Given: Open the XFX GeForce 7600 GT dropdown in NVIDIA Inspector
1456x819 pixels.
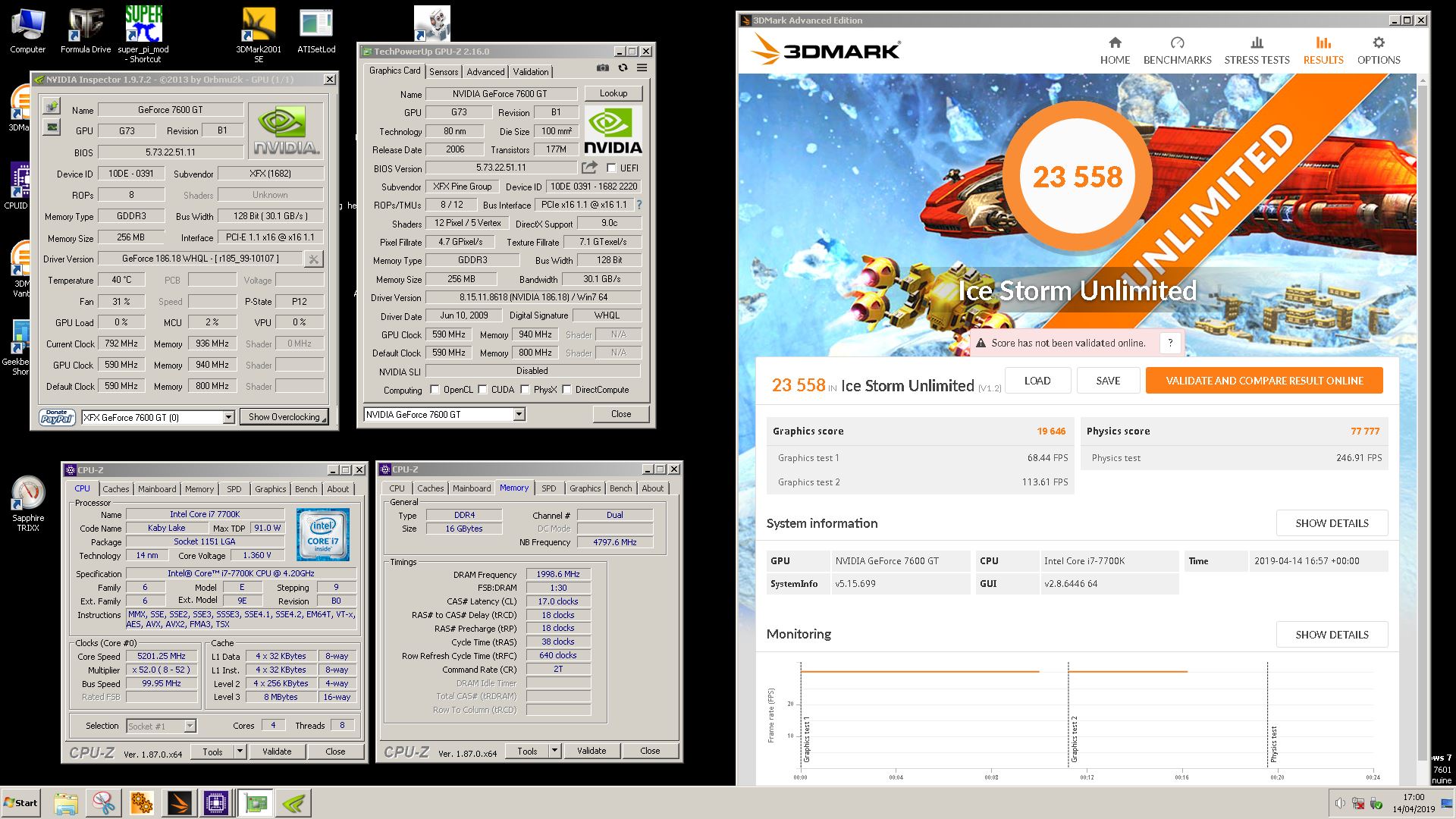Looking at the screenshot, I should pyautogui.click(x=228, y=417).
